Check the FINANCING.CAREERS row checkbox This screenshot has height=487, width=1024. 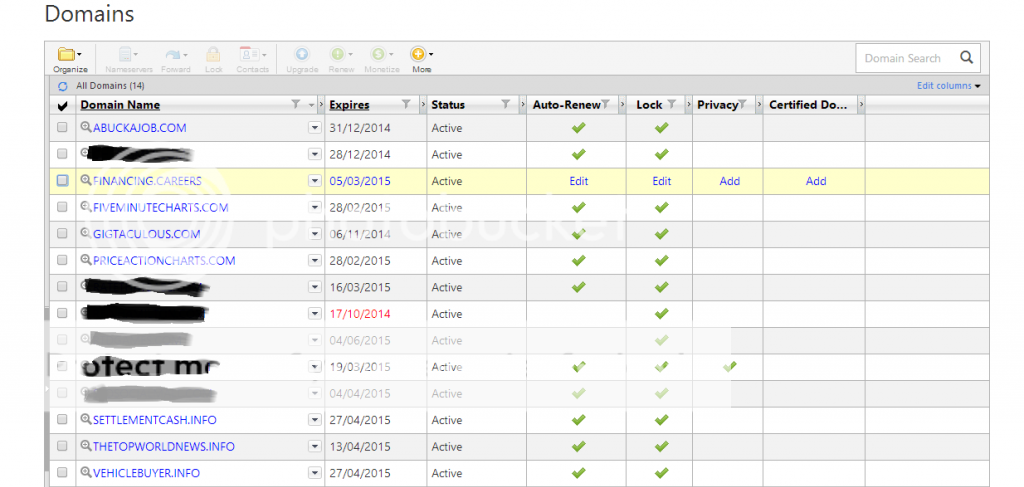pyautogui.click(x=62, y=181)
